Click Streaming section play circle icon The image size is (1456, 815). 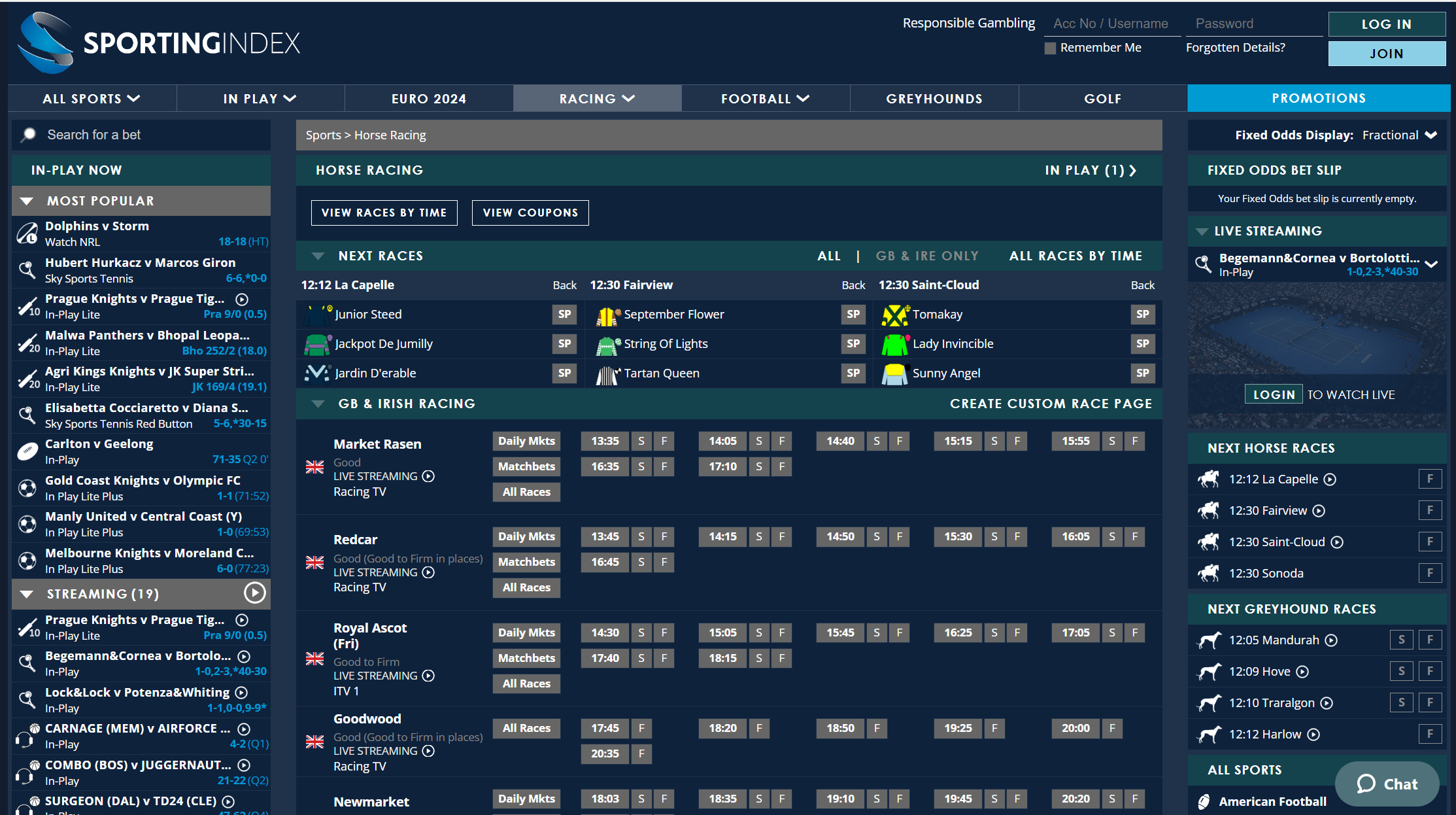pyautogui.click(x=254, y=593)
